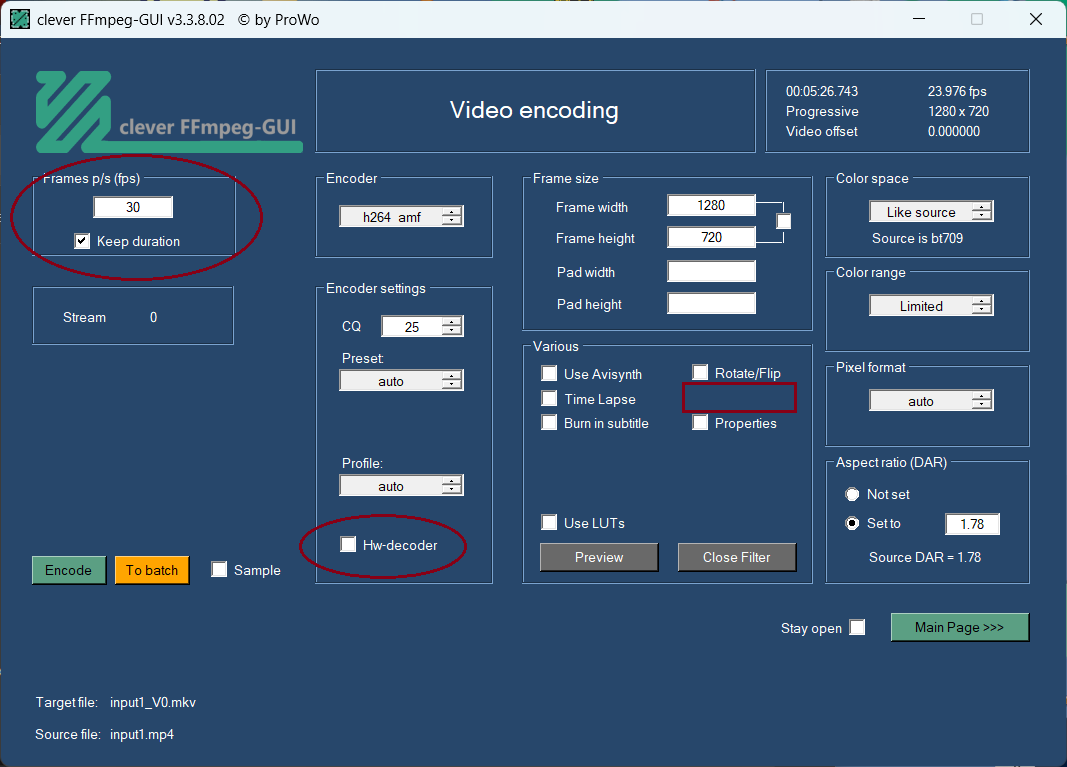Click the target file name input1_V0.mkv
Viewport: 1067px width, 767px height.
[153, 702]
